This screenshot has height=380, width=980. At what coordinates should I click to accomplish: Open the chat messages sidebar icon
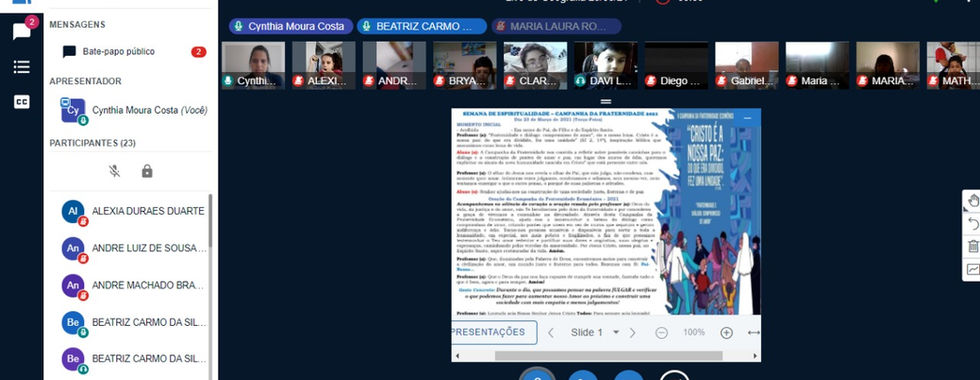21,31
